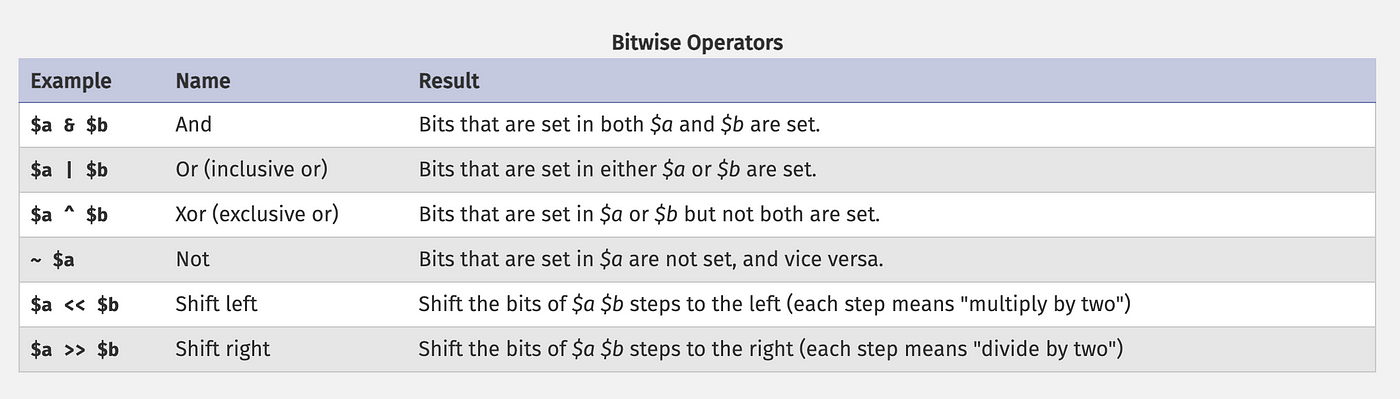Click the $a & $b example cell
Screen dimensions: 1400x399
[69, 126]
